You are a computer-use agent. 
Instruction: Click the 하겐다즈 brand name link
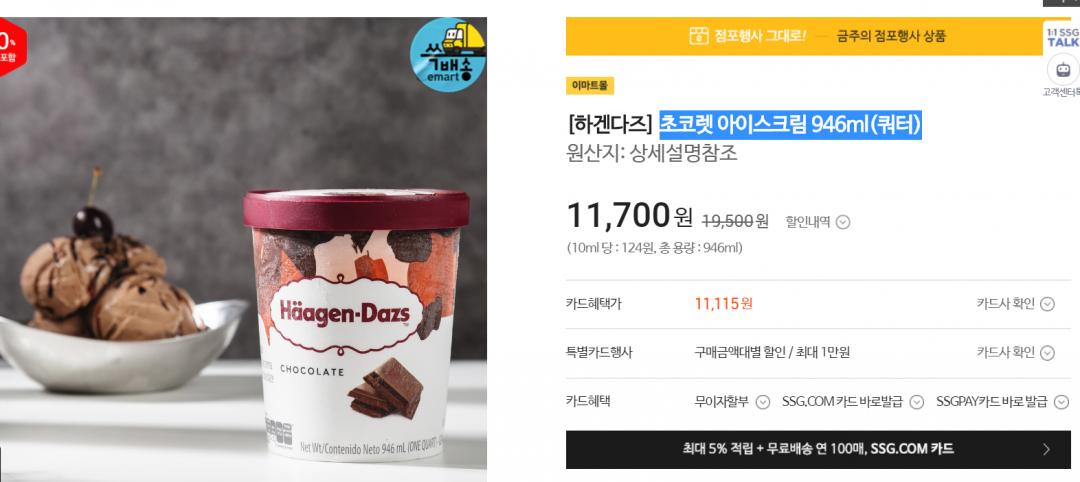pyautogui.click(x=610, y=125)
